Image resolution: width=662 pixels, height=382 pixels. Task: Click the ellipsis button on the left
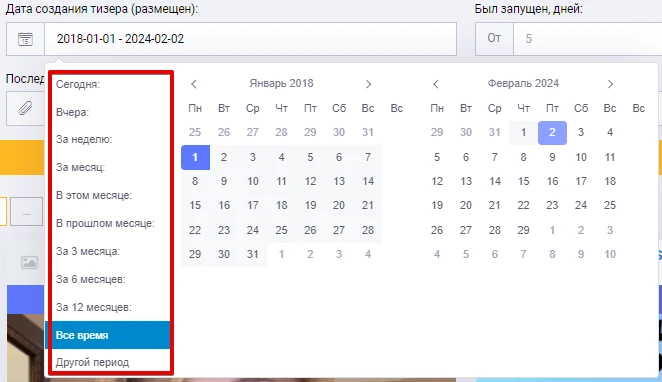pyautogui.click(x=27, y=211)
